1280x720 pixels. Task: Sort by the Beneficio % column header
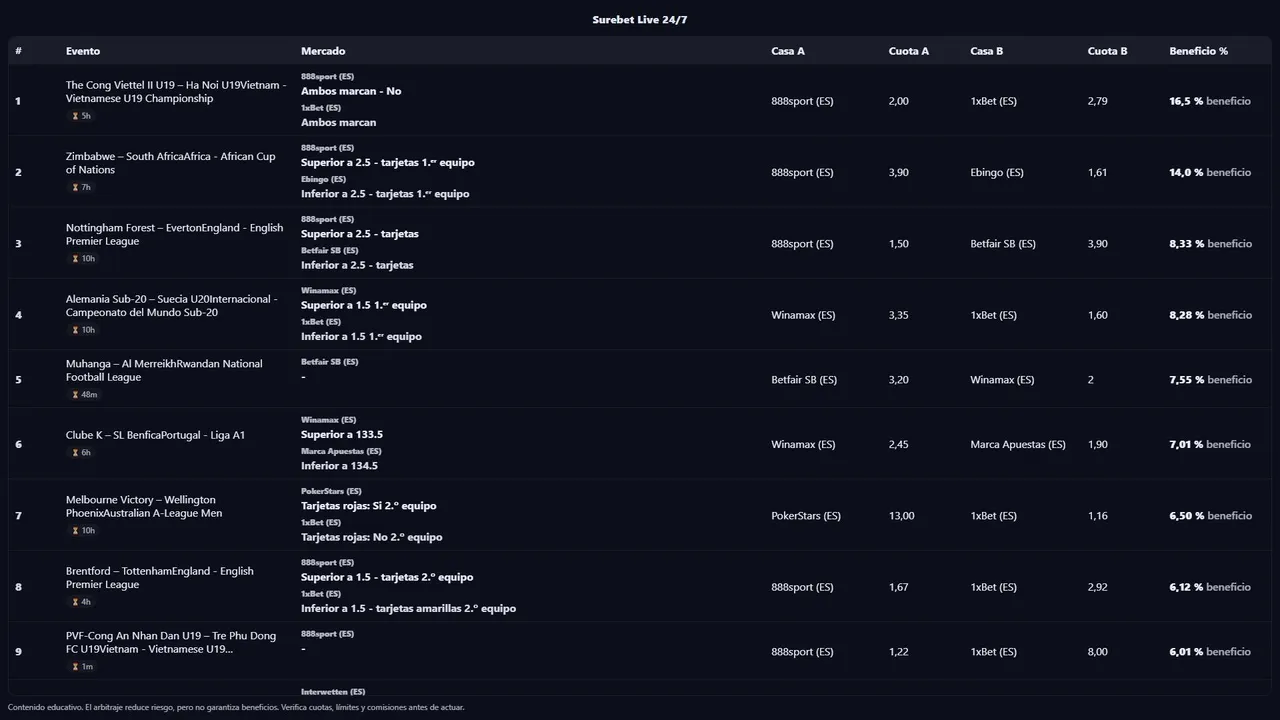point(1198,51)
